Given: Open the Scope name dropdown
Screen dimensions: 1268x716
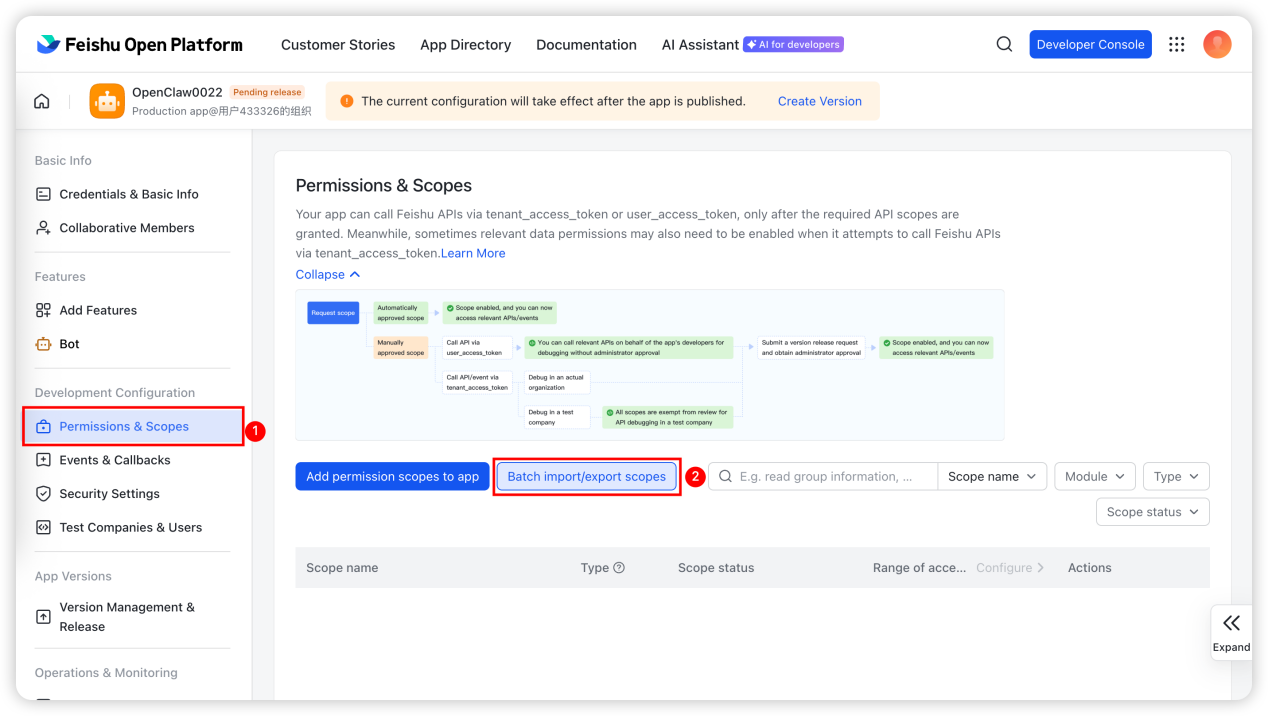Looking at the screenshot, I should pyautogui.click(x=992, y=477).
